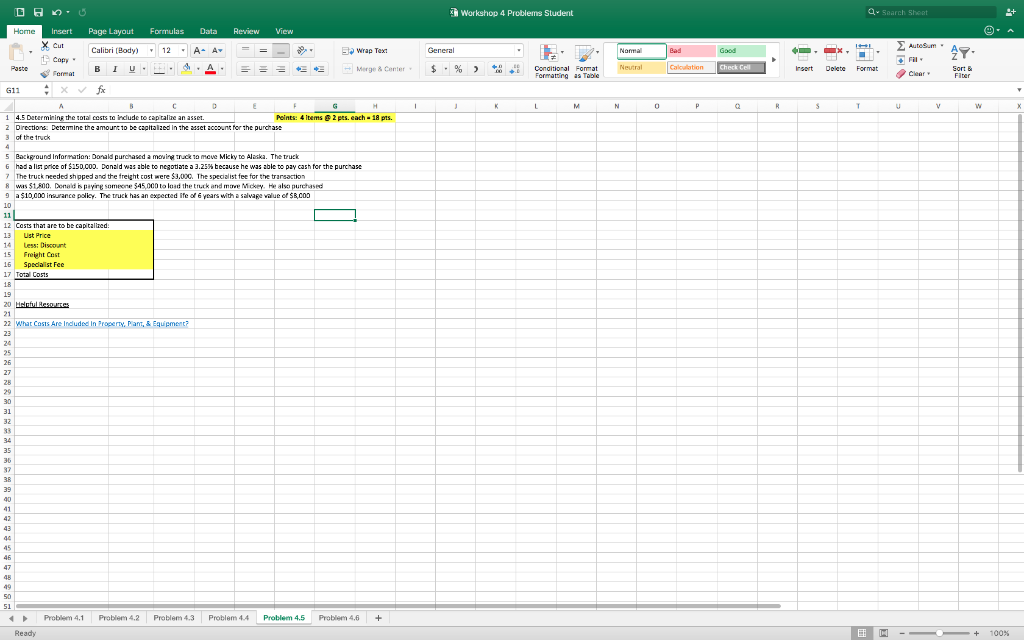Align text right
Screen dimensions: 1024x640
tap(281, 69)
